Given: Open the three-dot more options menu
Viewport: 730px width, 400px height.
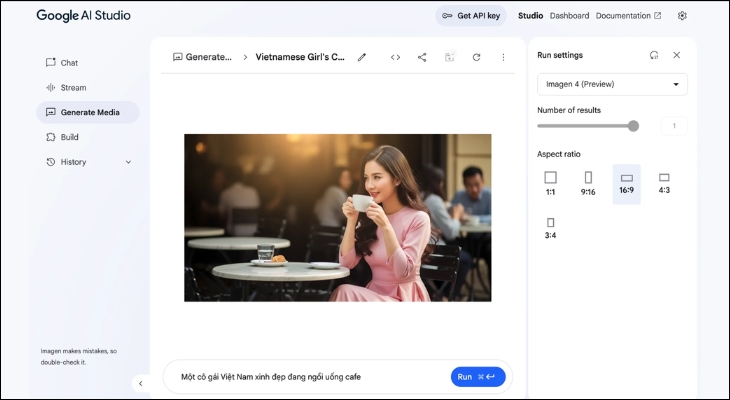Looking at the screenshot, I should tap(503, 57).
